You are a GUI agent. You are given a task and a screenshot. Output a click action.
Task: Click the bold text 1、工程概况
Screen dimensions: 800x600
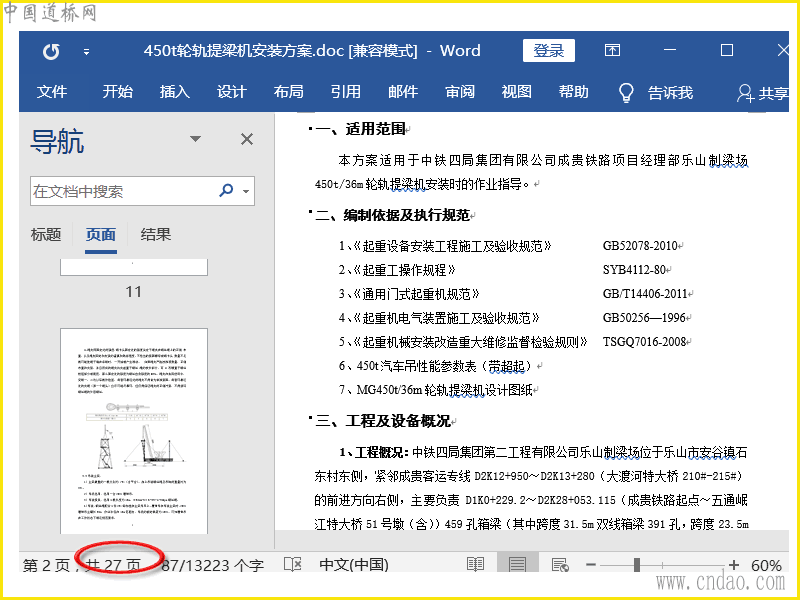[x=373, y=453]
